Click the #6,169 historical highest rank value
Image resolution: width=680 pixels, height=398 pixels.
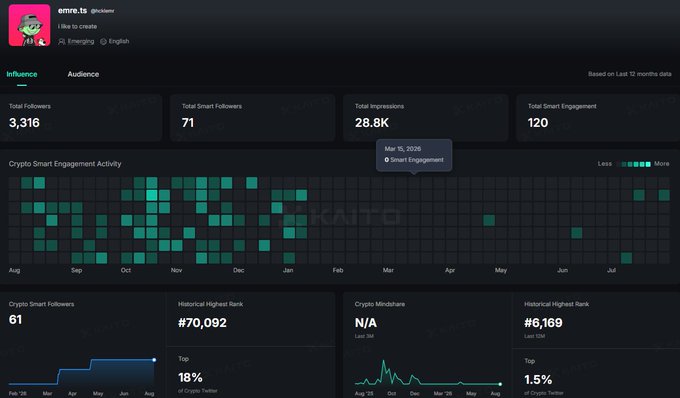[543, 323]
